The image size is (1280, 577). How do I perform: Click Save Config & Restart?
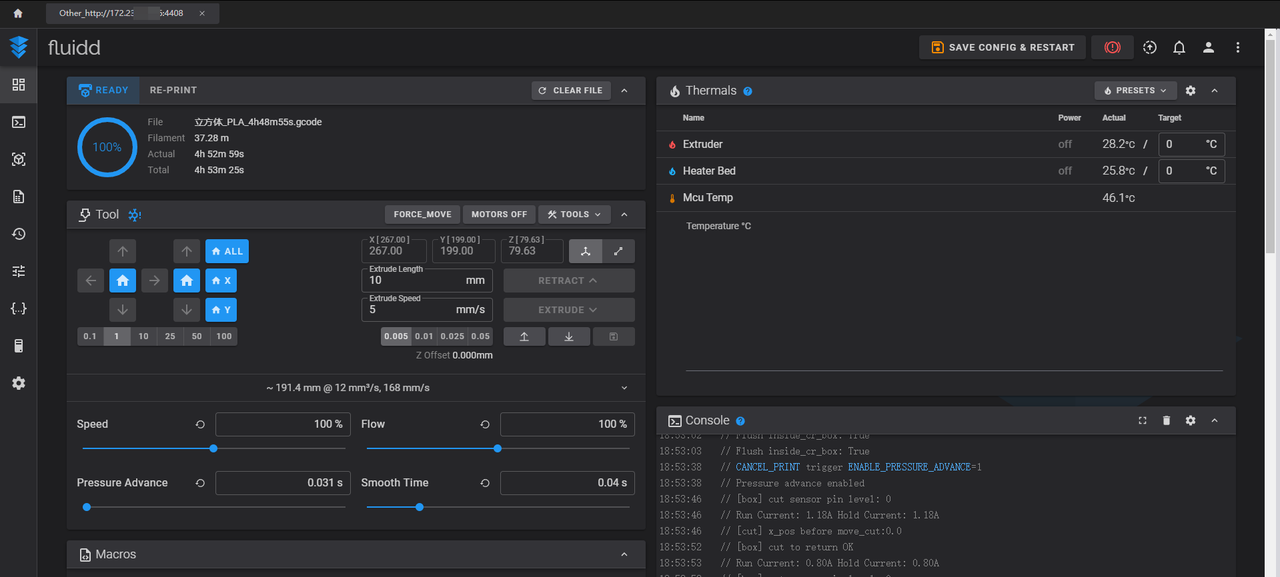click(1002, 47)
